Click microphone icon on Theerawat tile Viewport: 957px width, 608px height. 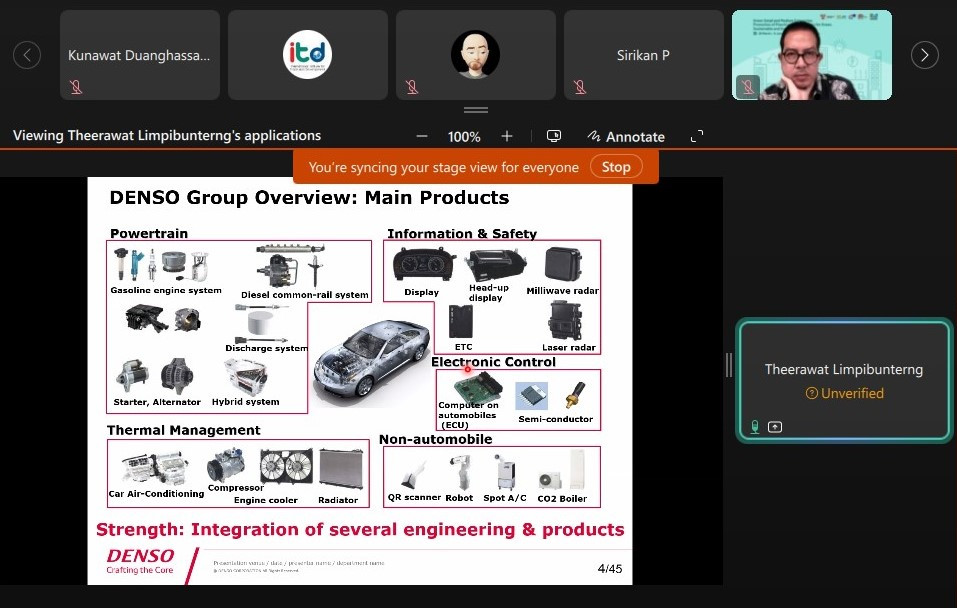[755, 427]
